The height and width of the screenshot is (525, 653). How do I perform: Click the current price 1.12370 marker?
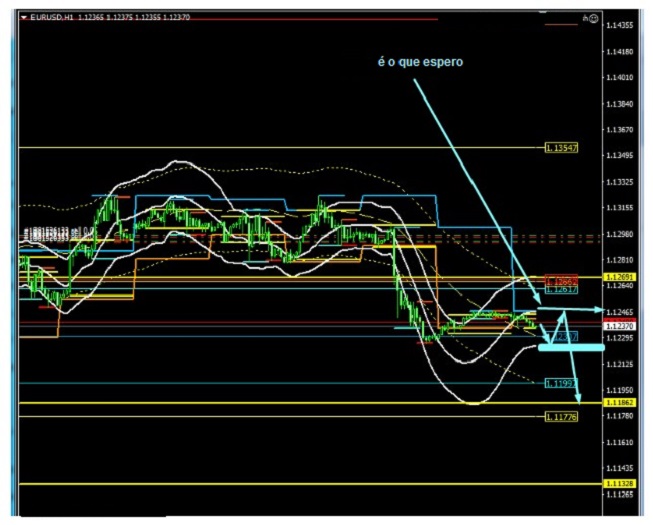619,325
